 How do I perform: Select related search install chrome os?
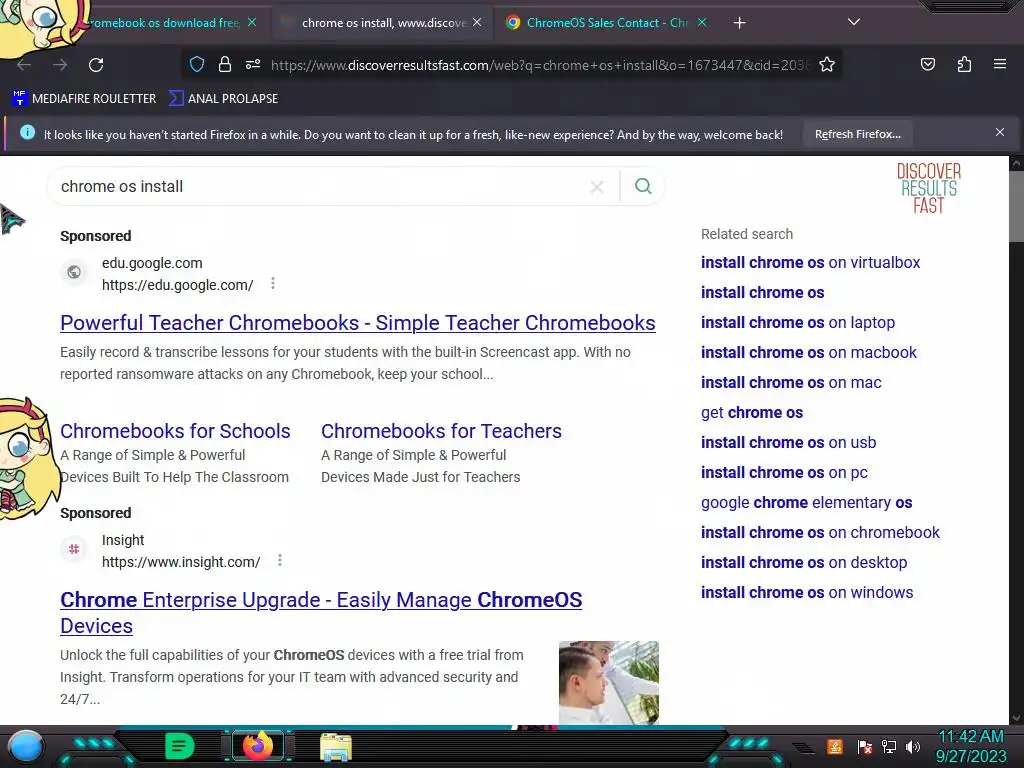(x=762, y=293)
